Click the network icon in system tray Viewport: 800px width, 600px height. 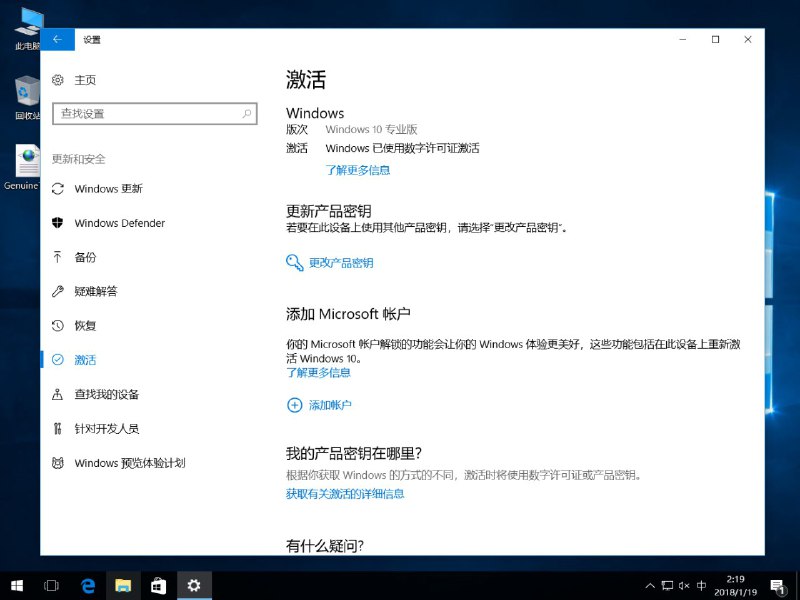pyautogui.click(x=667, y=586)
